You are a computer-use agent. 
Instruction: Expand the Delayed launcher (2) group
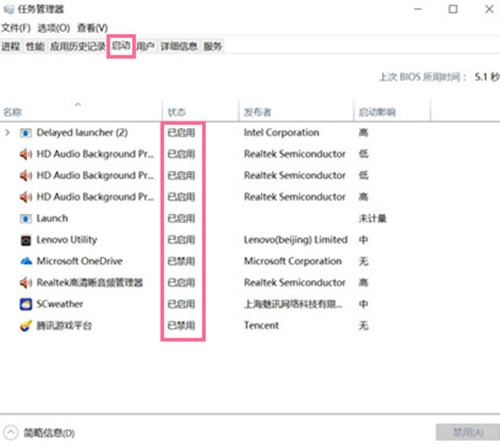[x=7, y=133]
